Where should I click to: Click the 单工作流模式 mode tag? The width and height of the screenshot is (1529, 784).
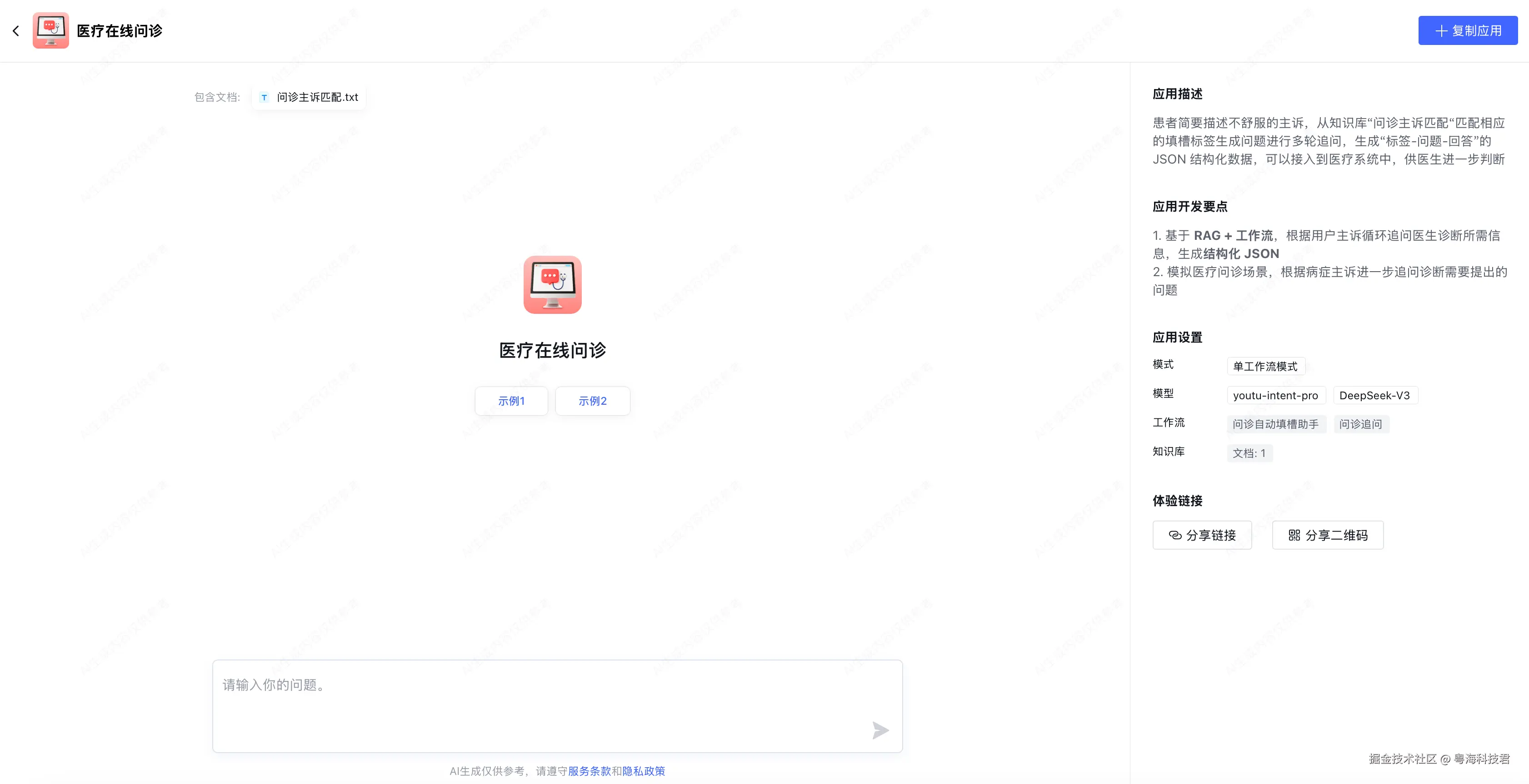(1265, 367)
